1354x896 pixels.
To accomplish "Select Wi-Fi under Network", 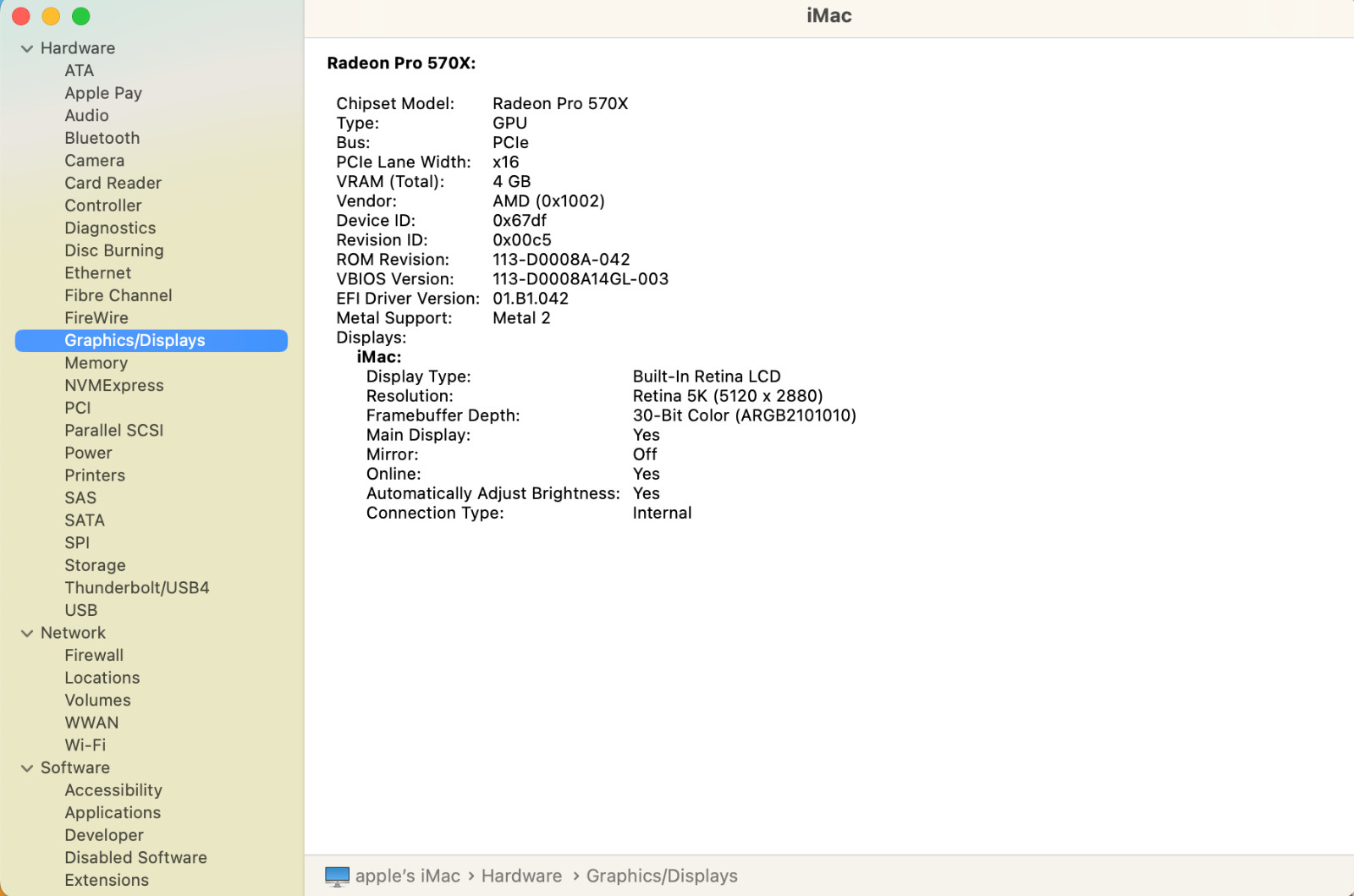I will (85, 745).
